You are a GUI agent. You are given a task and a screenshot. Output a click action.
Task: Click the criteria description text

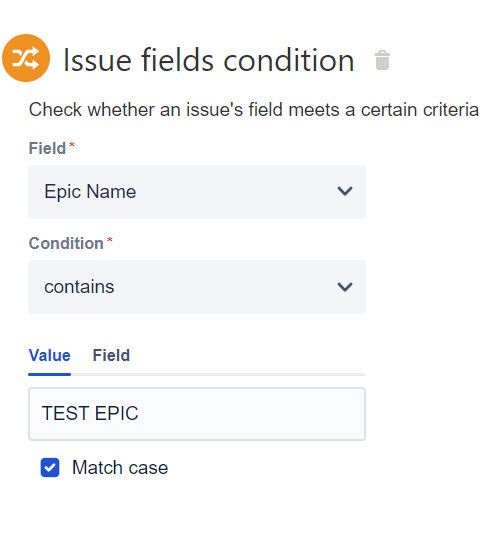[254, 110]
